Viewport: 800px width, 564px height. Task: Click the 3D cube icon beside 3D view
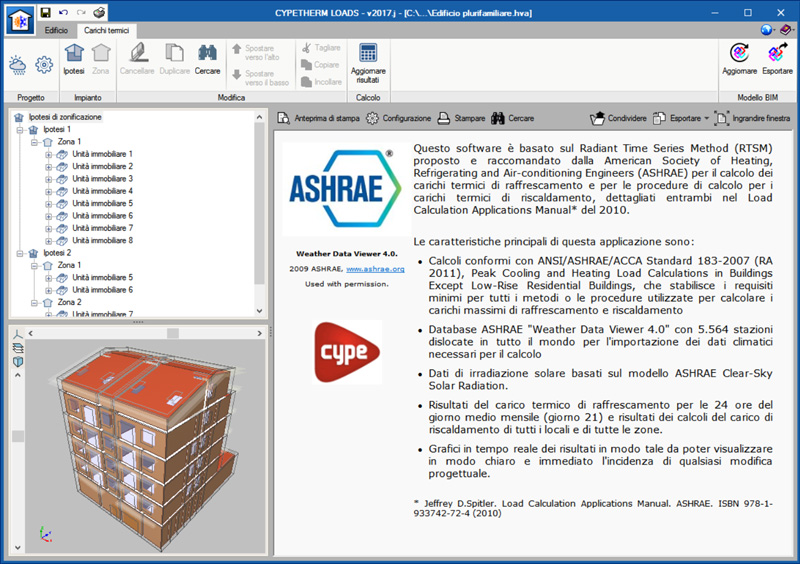click(x=18, y=362)
